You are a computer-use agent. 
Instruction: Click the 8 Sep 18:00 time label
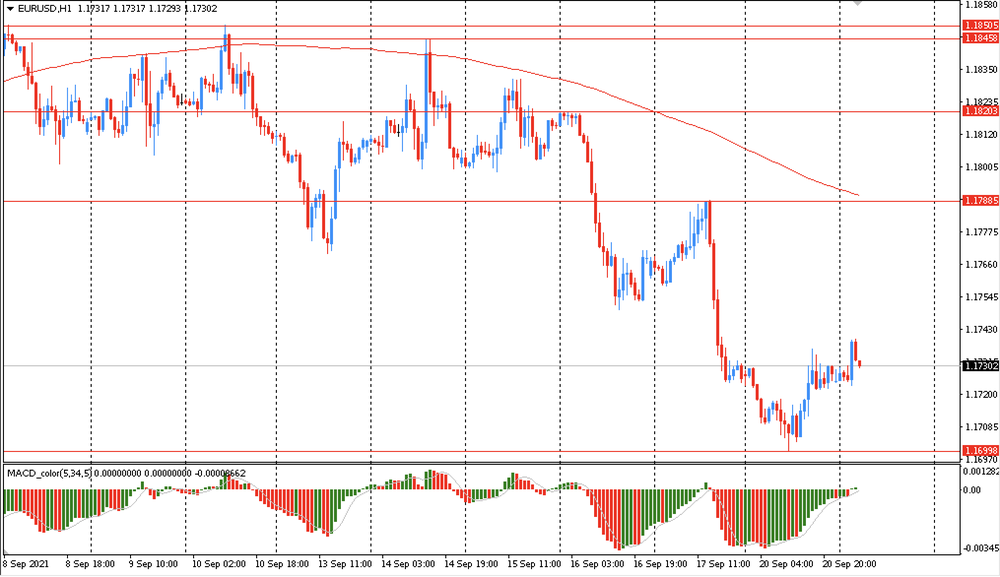point(90,564)
